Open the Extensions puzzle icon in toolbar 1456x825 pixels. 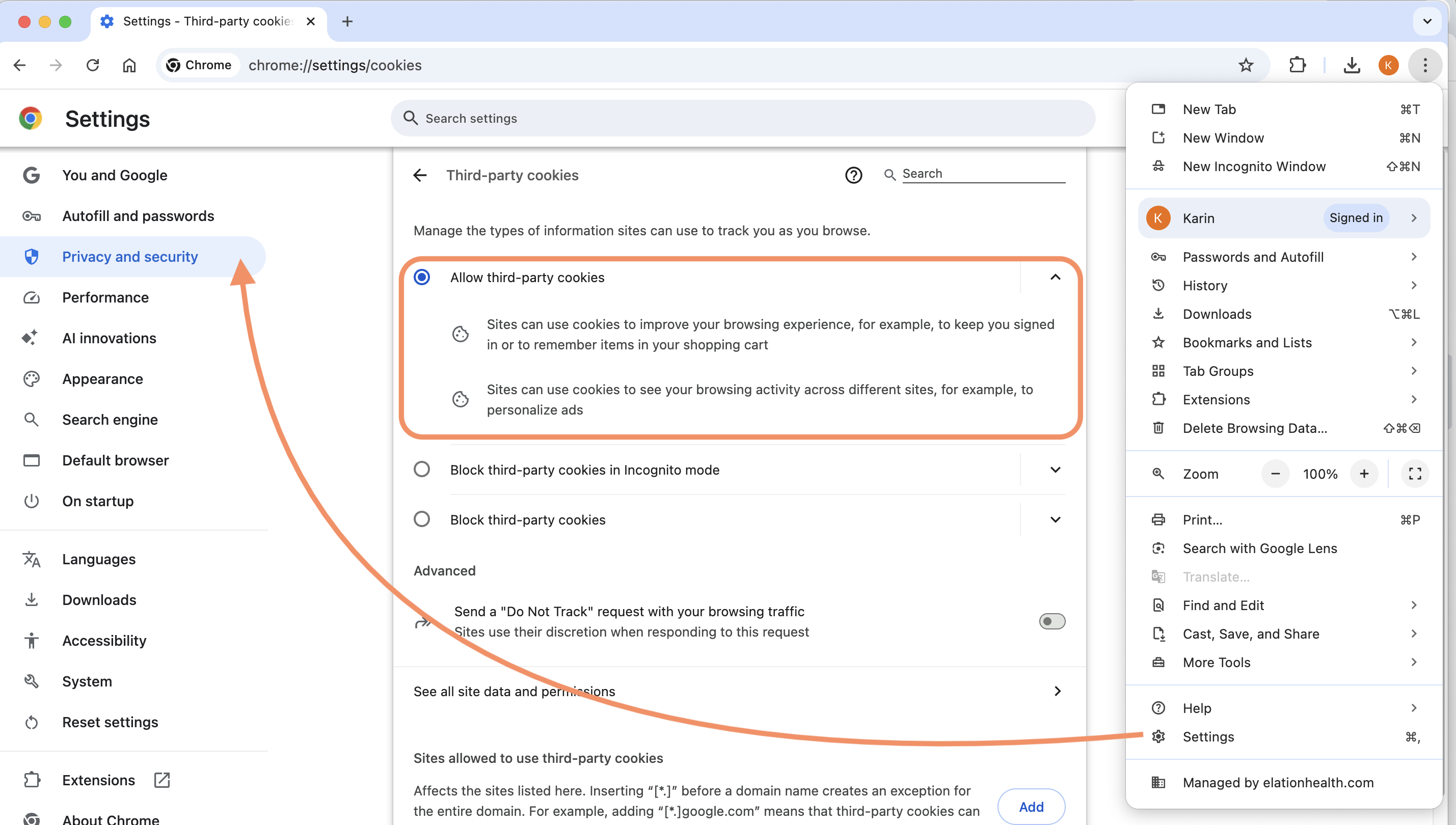coord(1298,65)
